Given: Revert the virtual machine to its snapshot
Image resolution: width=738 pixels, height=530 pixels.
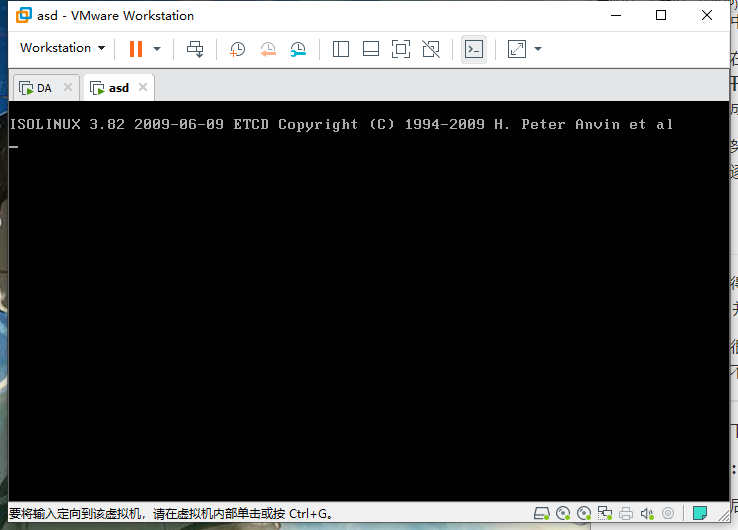Looking at the screenshot, I should [x=268, y=49].
